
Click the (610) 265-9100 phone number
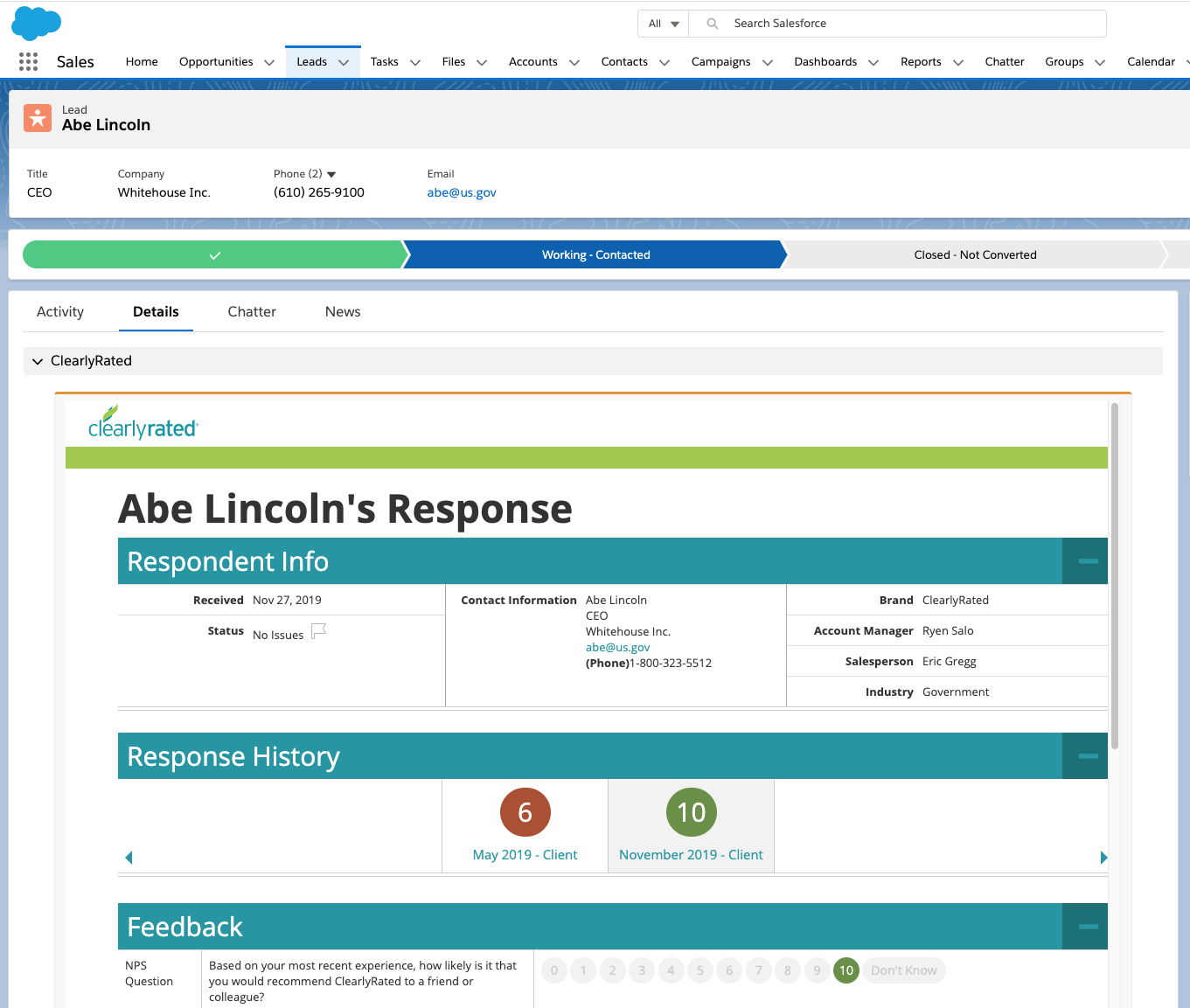point(319,192)
